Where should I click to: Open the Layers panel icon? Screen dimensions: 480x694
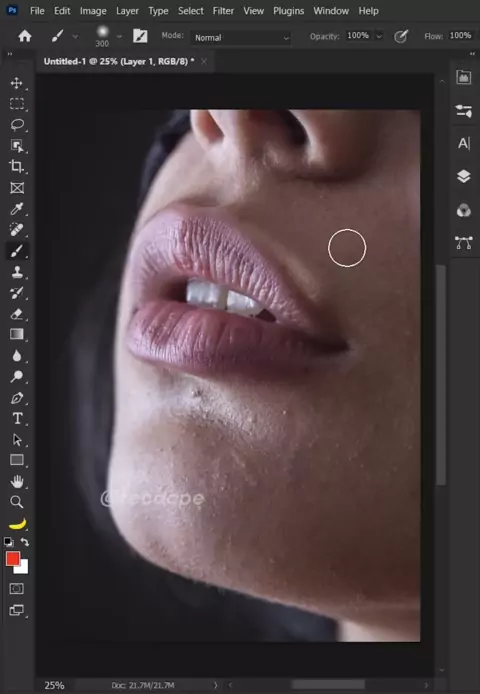(464, 176)
